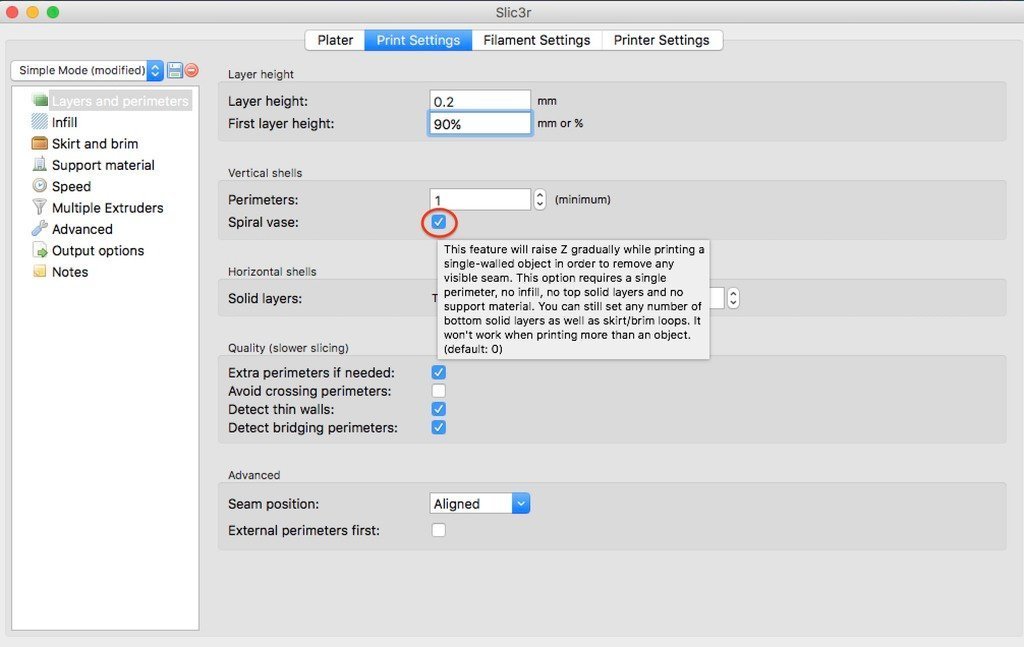Click the Advanced wrench icon
The height and width of the screenshot is (647, 1024).
[x=40, y=229]
